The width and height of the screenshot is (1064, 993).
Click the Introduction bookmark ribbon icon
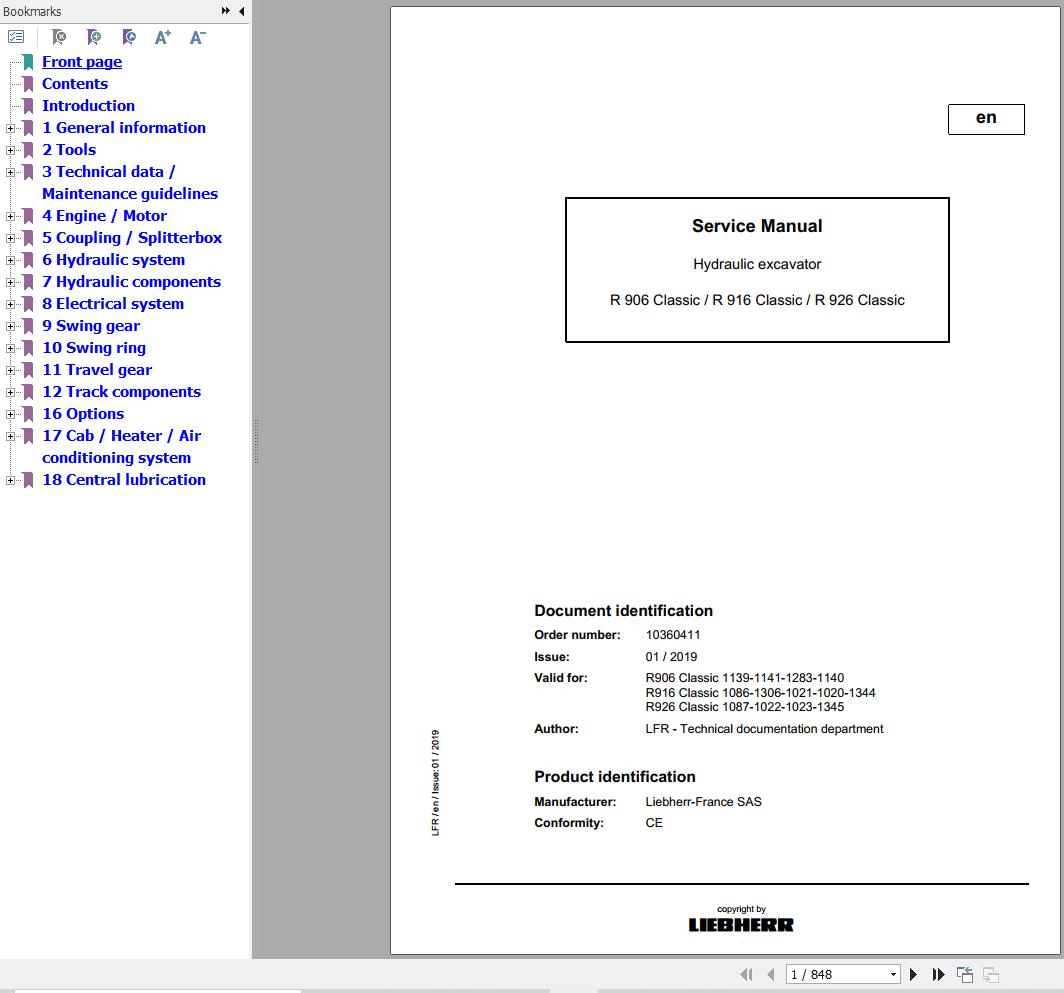pos(28,106)
